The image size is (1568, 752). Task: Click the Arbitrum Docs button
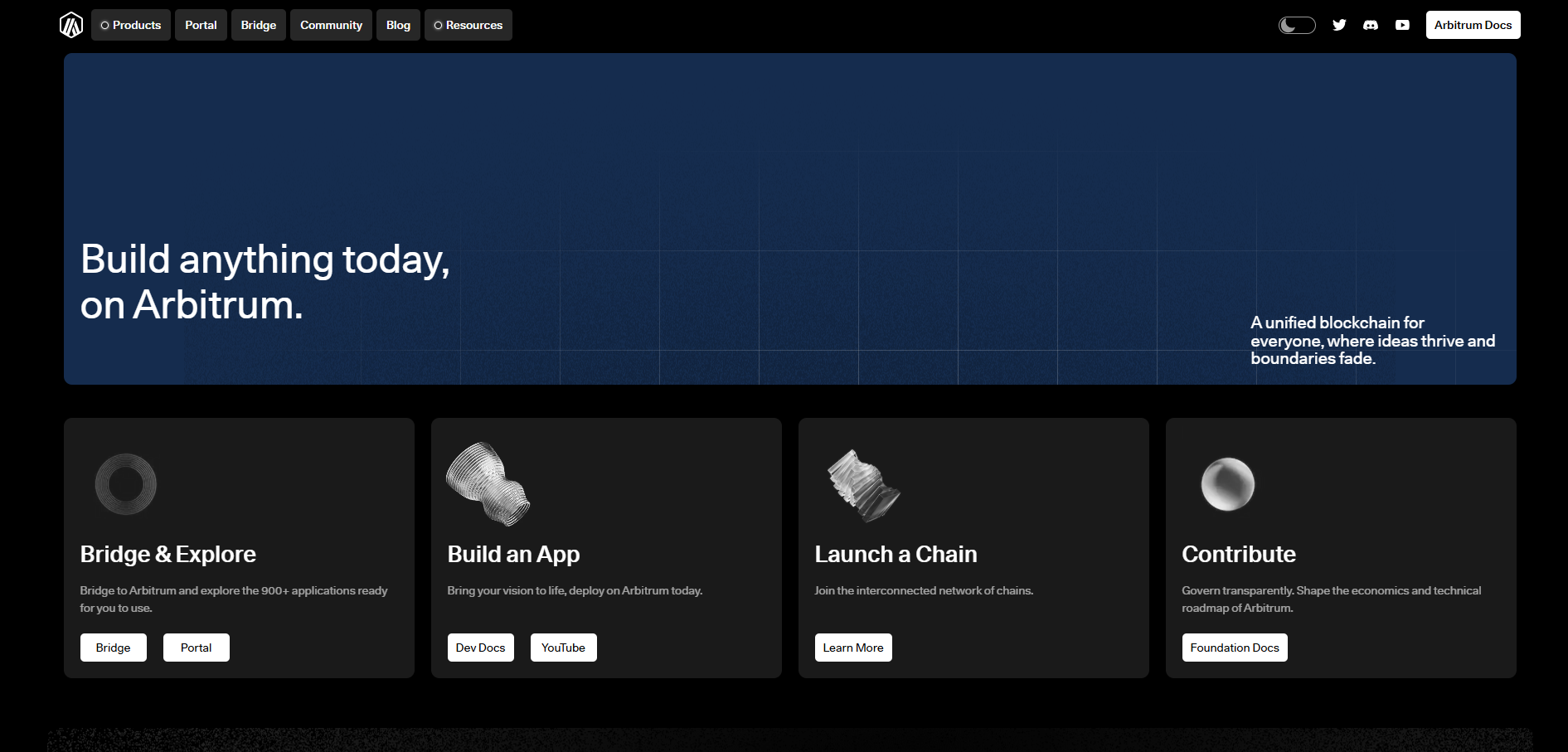click(x=1473, y=25)
